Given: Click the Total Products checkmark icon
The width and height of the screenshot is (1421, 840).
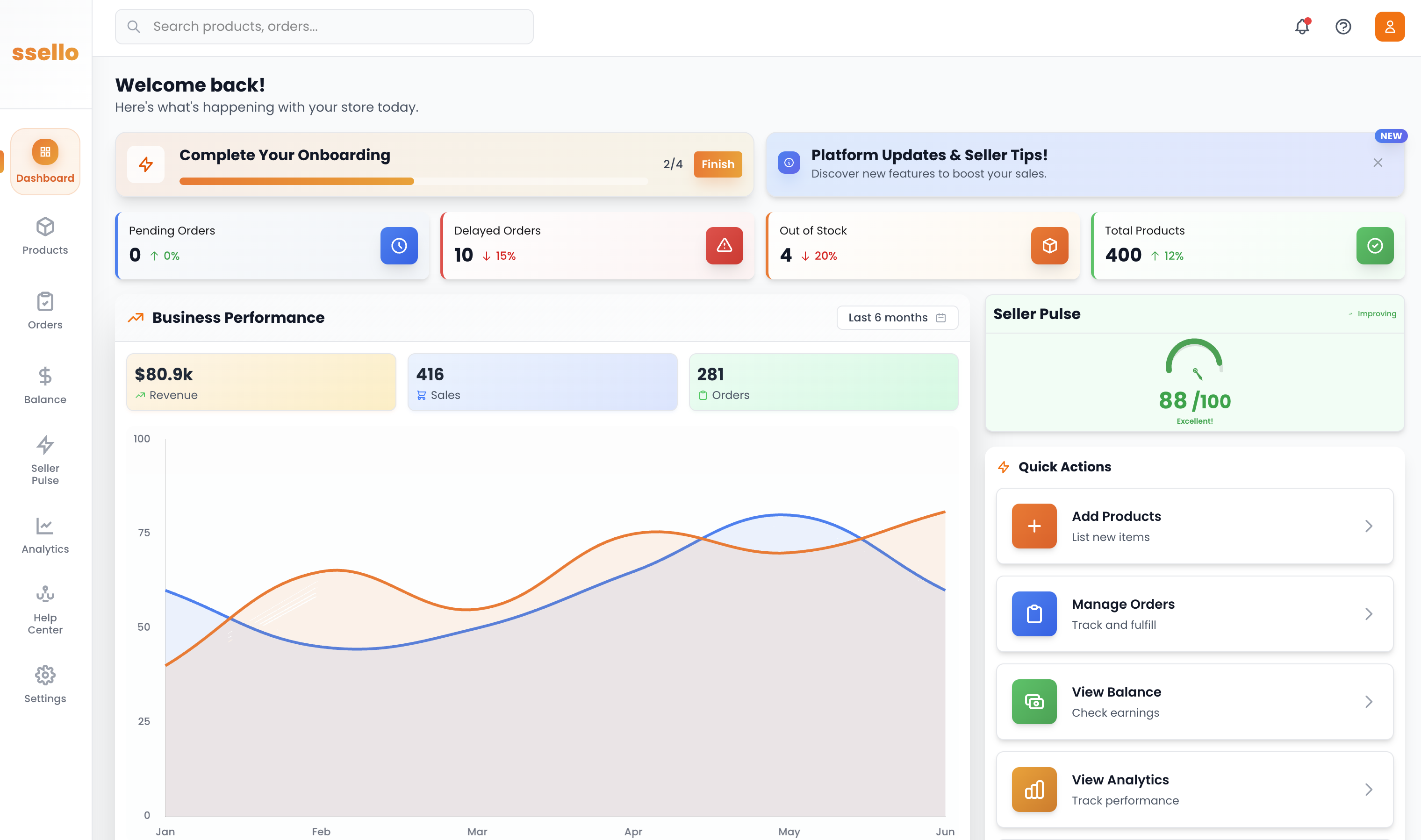Looking at the screenshot, I should pos(1375,246).
